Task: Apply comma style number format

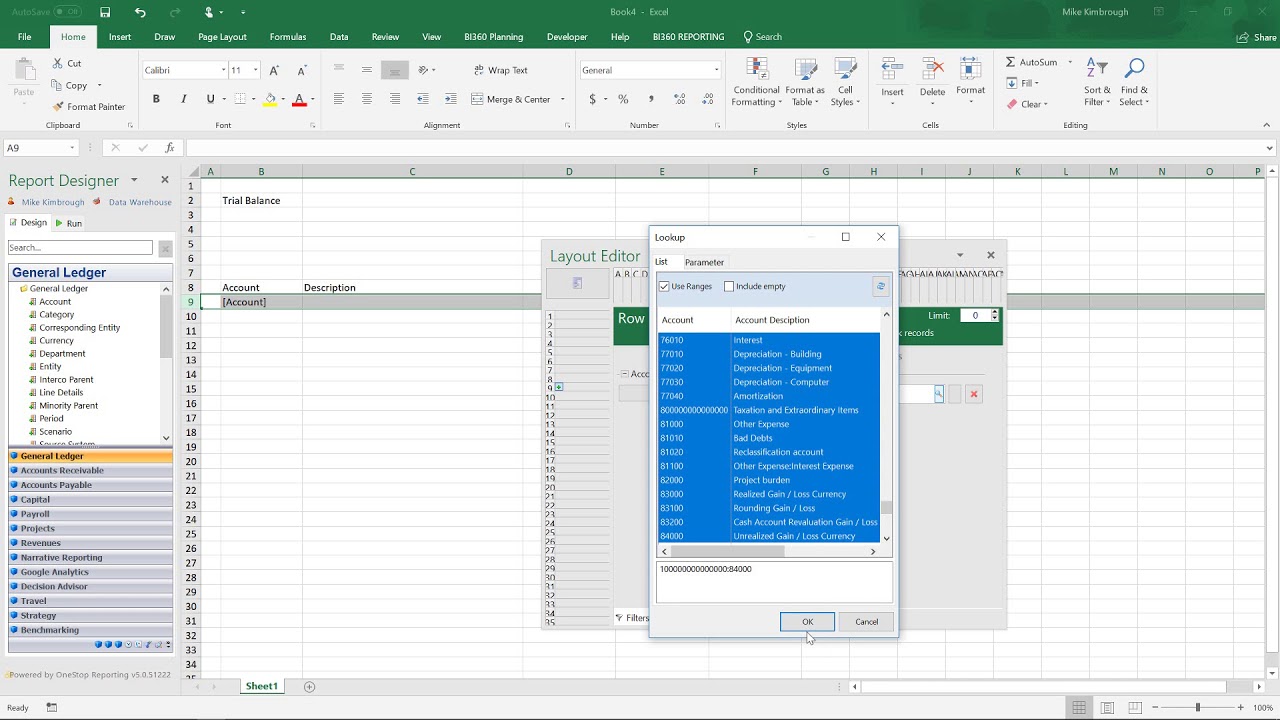Action: (x=651, y=99)
